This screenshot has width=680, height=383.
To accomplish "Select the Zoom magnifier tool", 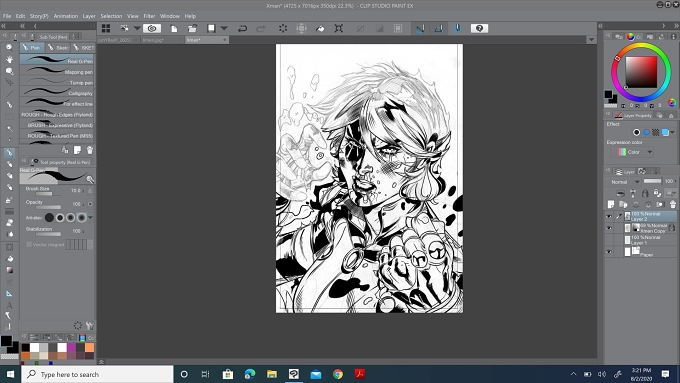I will tap(9, 47).
